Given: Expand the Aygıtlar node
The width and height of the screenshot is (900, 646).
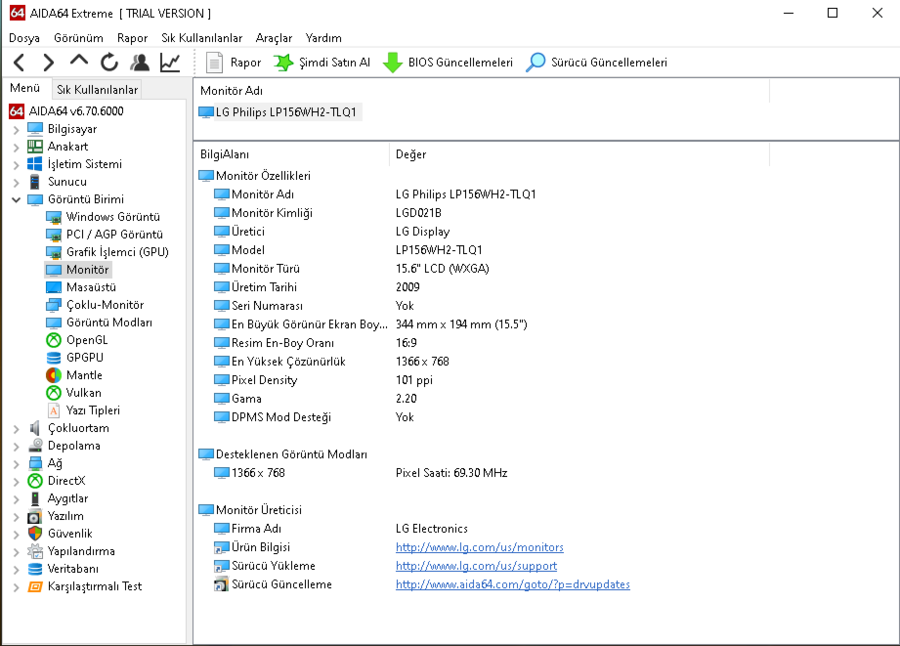Looking at the screenshot, I should (16, 499).
